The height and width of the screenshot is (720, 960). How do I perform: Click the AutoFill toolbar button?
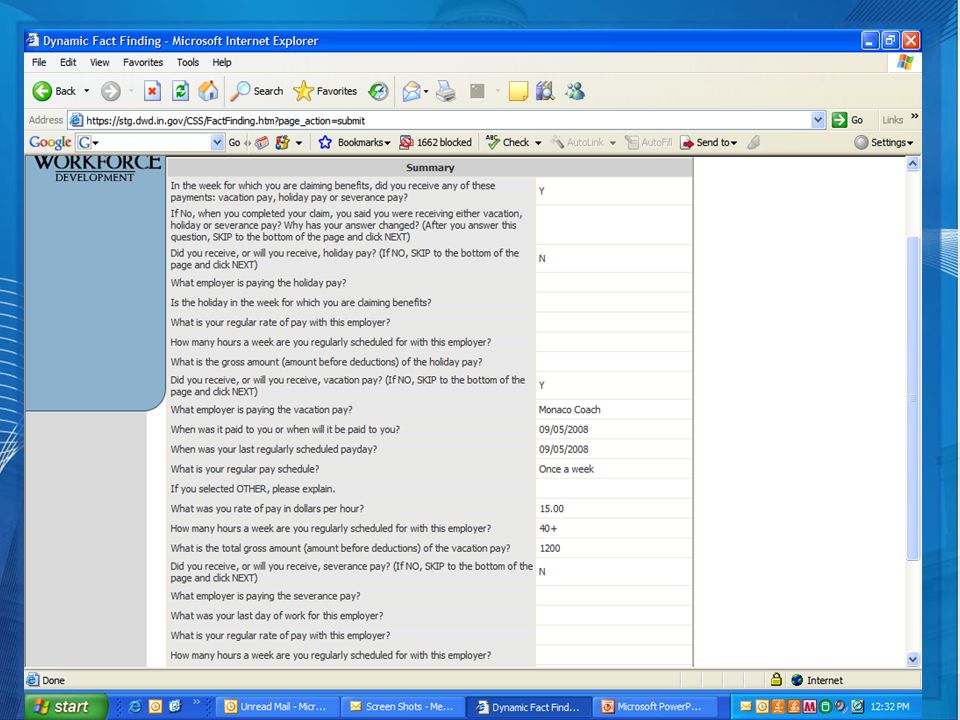click(648, 143)
